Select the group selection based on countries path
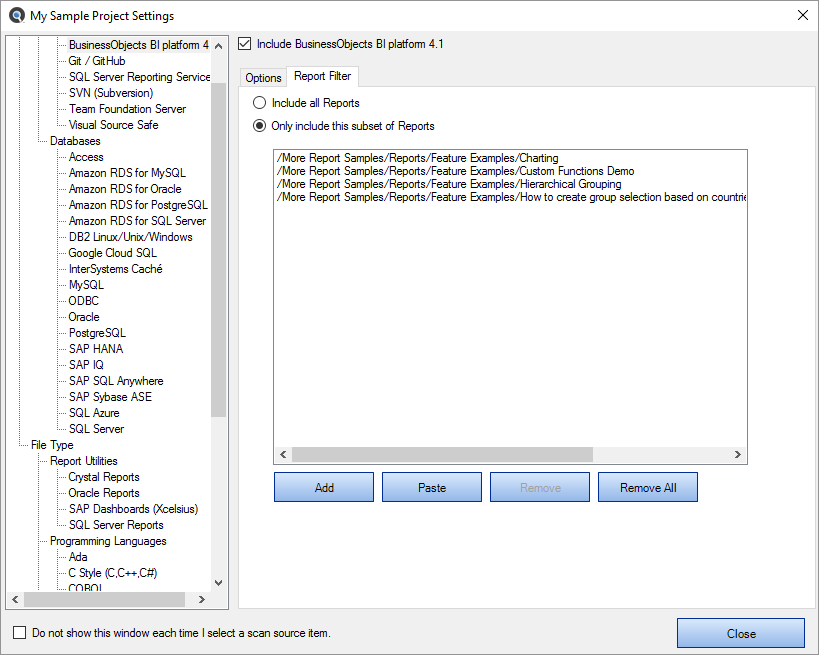Viewport: 819px width, 655px height. tap(511, 197)
